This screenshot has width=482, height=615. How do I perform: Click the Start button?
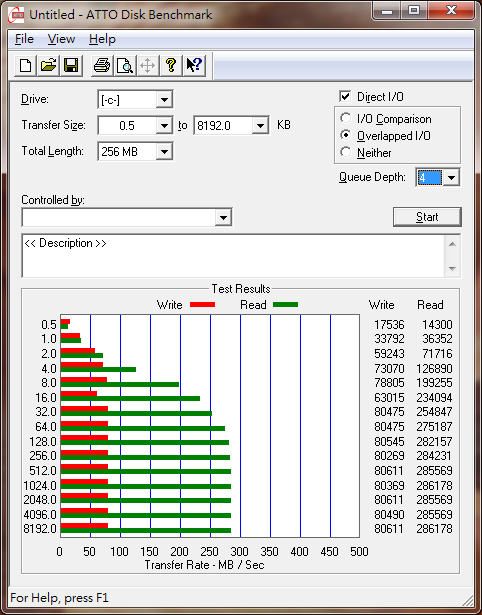427,217
